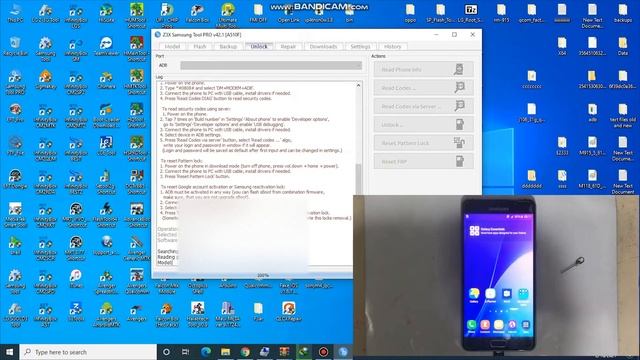Open the SP_Flash_To folder icon

click(440, 13)
